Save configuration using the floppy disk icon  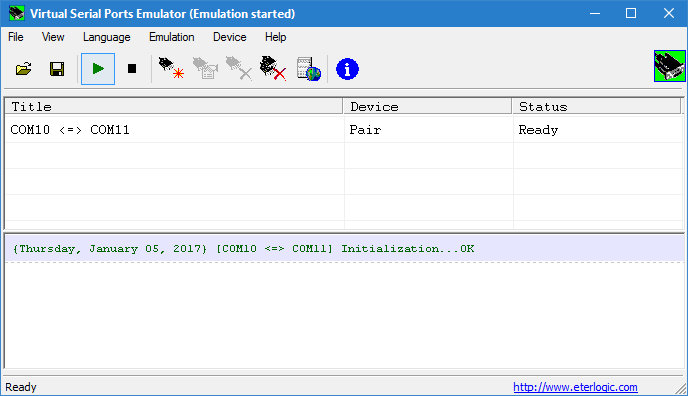click(x=57, y=69)
